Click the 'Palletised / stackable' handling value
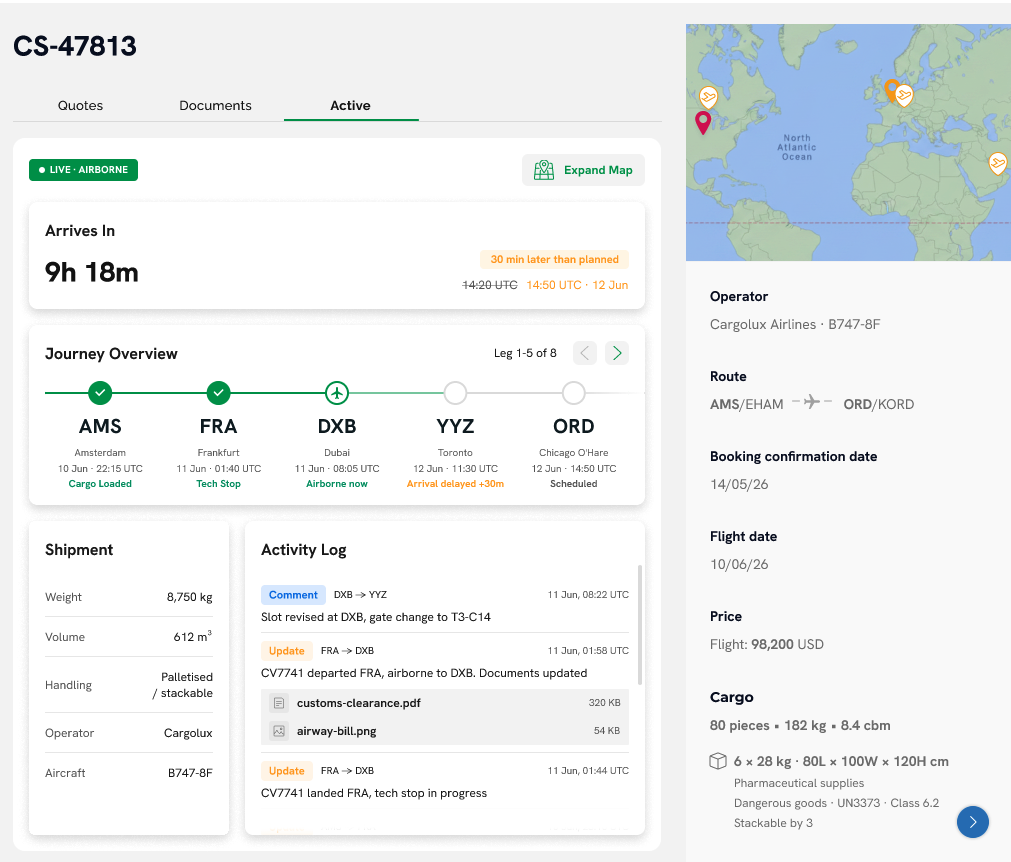This screenshot has height=862, width=1011. pyautogui.click(x=182, y=685)
